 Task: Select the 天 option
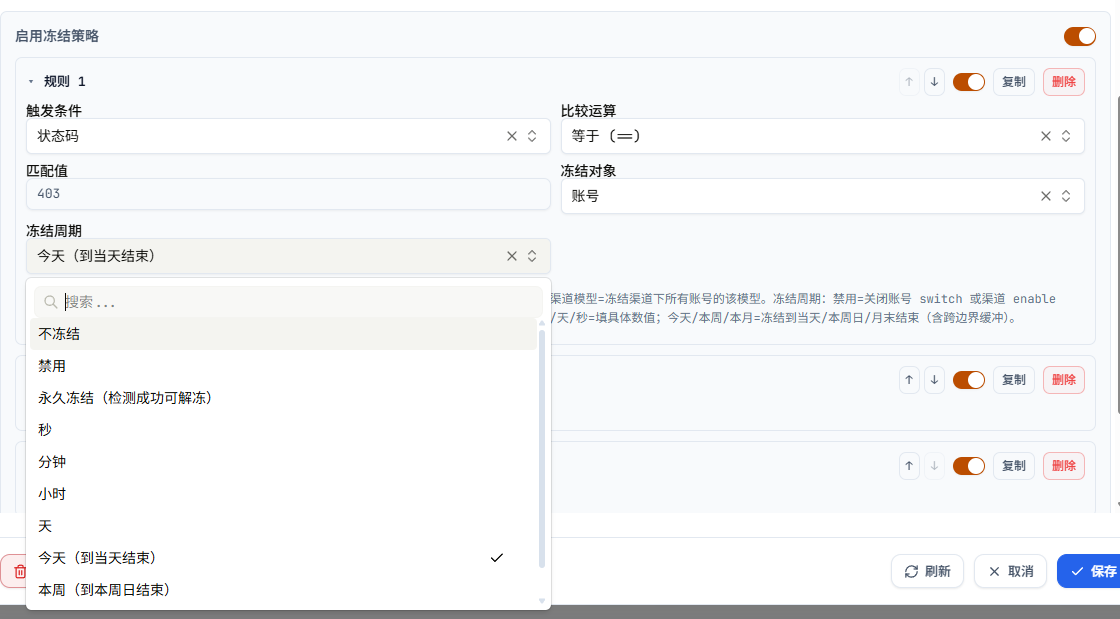point(283,526)
